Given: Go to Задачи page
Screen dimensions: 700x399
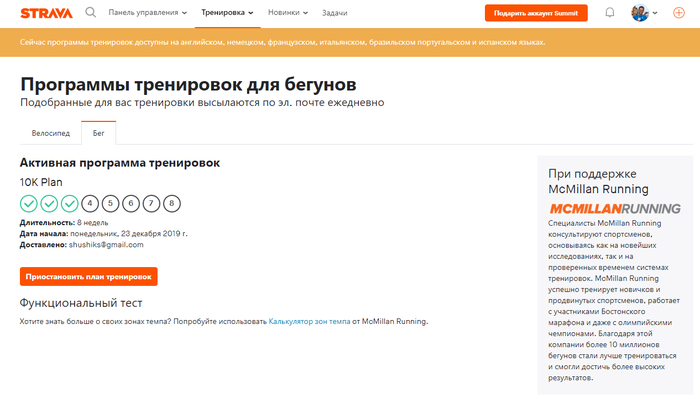Looking at the screenshot, I should pyautogui.click(x=334, y=13).
